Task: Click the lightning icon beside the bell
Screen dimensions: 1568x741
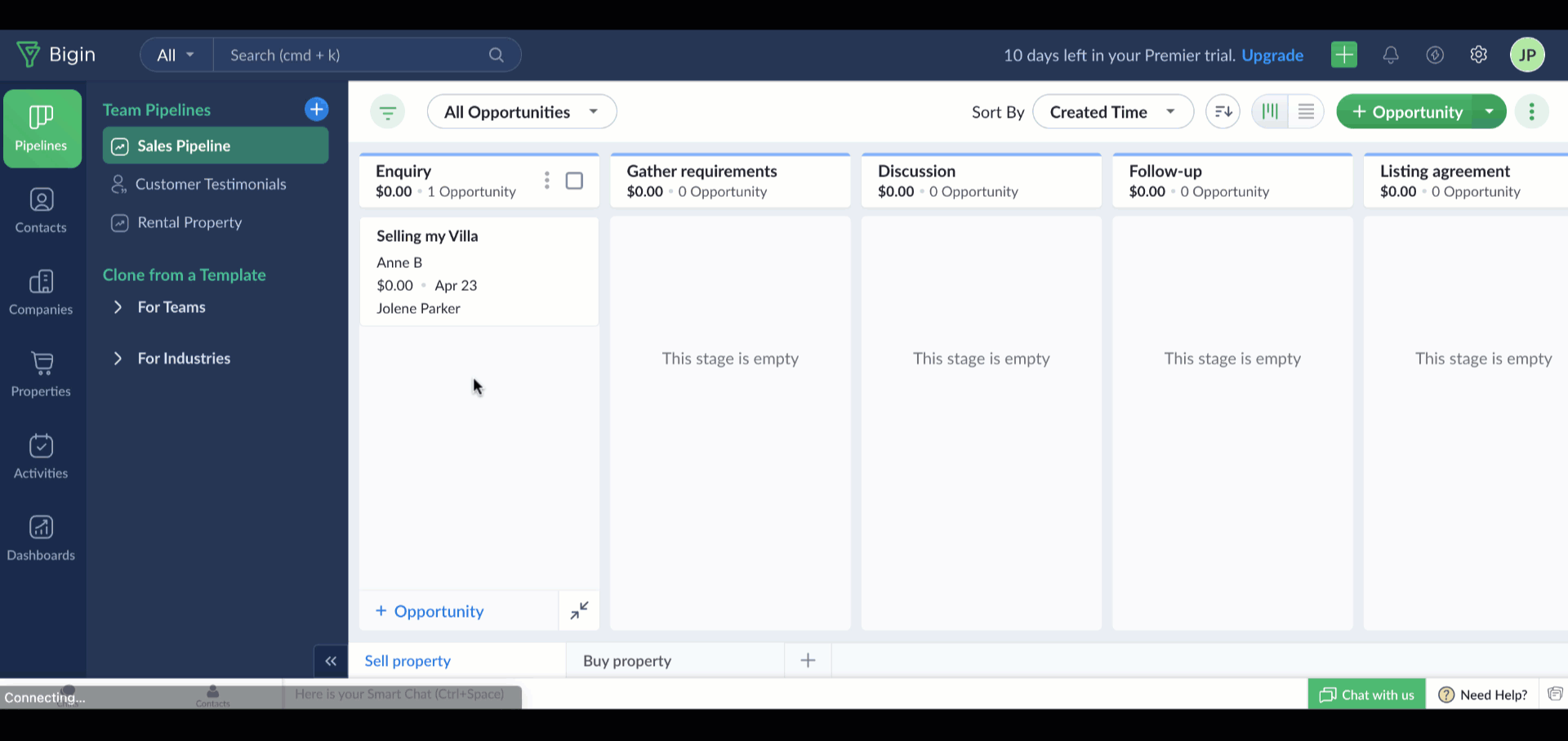Action: (x=1435, y=55)
